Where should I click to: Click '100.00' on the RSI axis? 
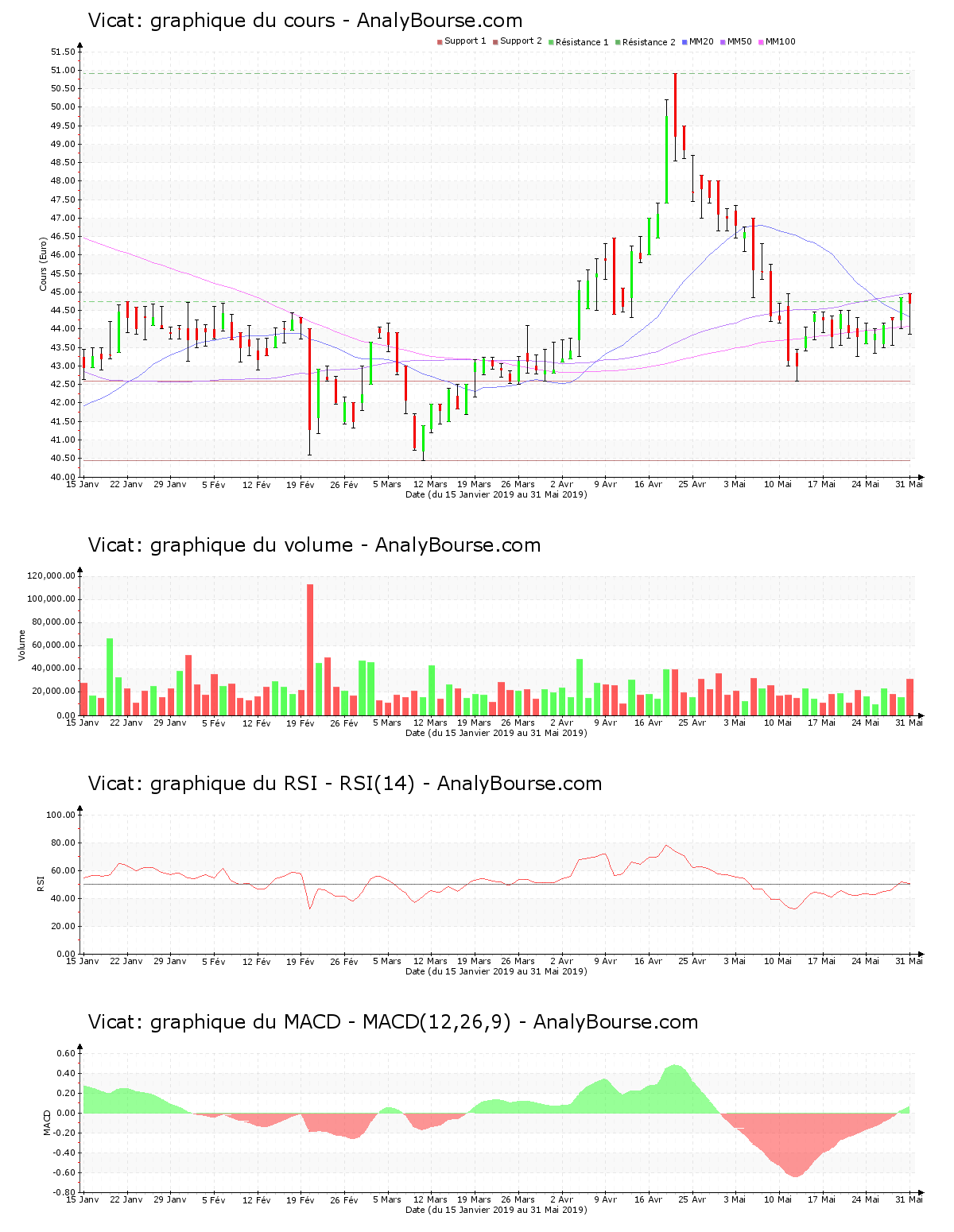point(60,815)
